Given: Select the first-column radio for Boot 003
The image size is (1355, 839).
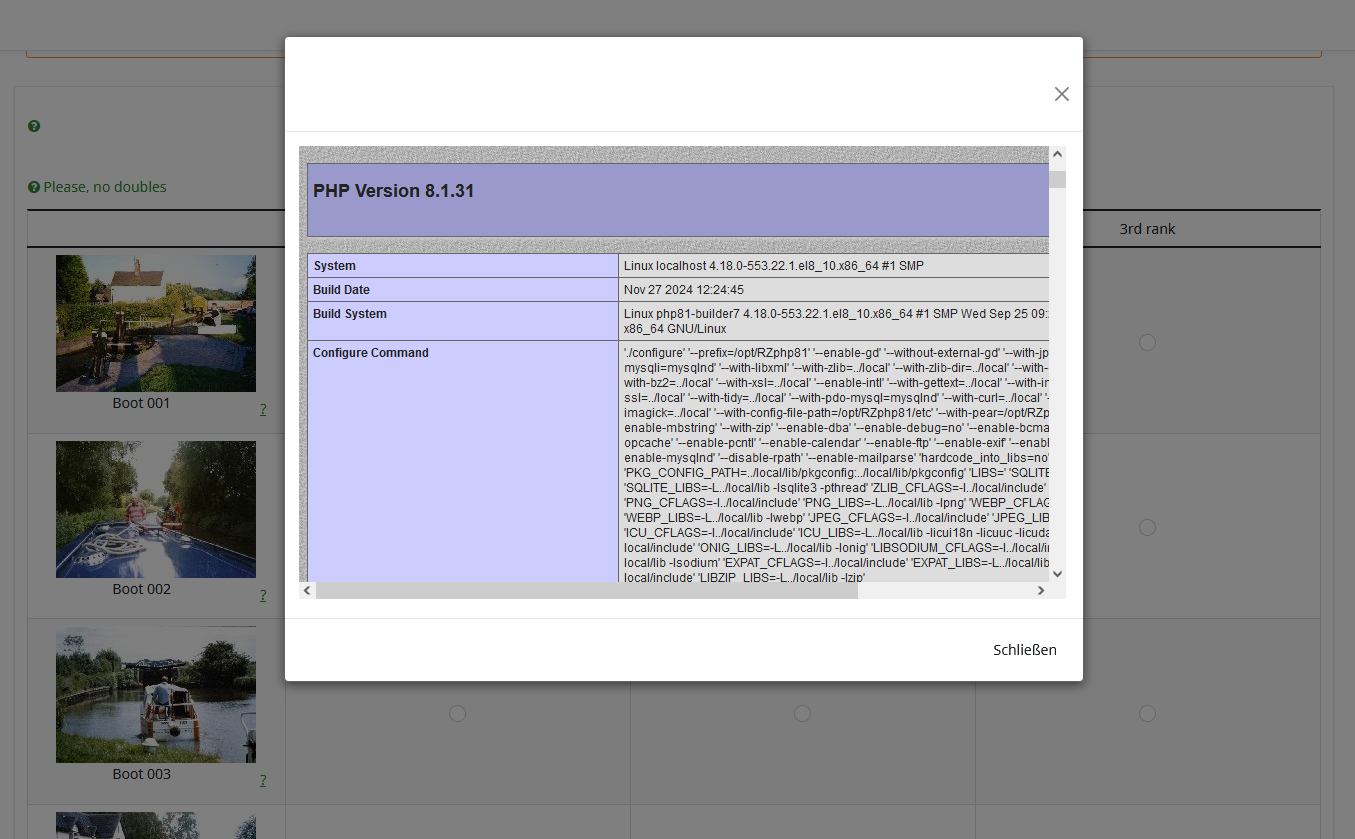Looking at the screenshot, I should (457, 713).
